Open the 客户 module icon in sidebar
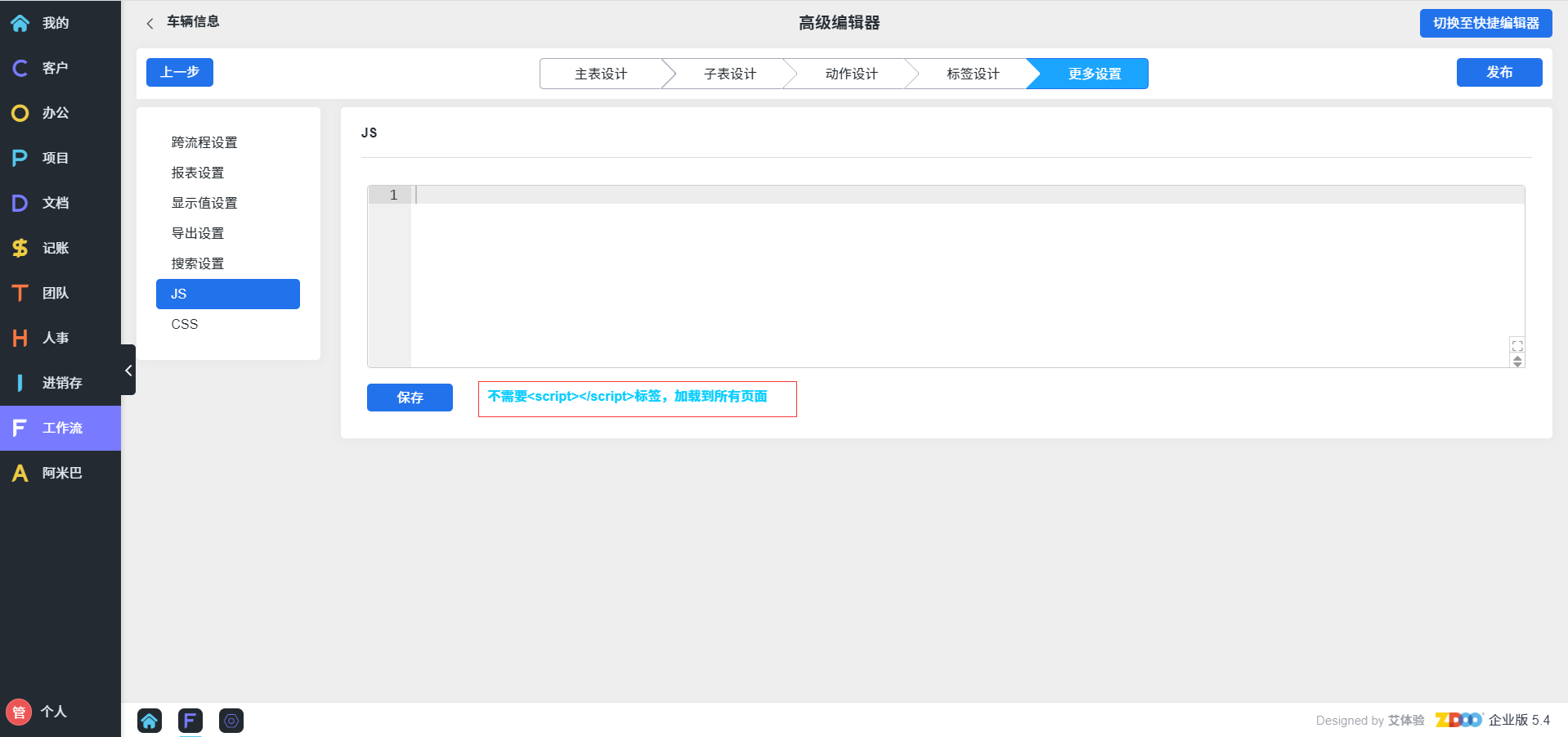 pyautogui.click(x=20, y=68)
